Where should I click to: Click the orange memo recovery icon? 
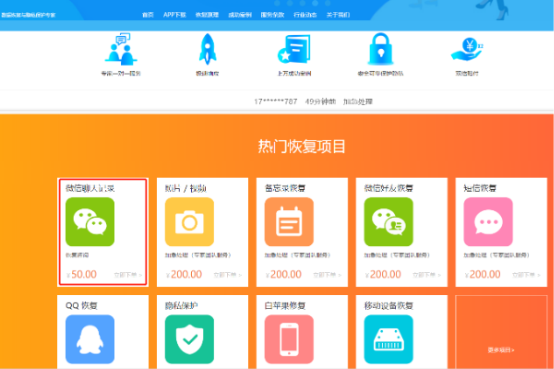point(289,222)
